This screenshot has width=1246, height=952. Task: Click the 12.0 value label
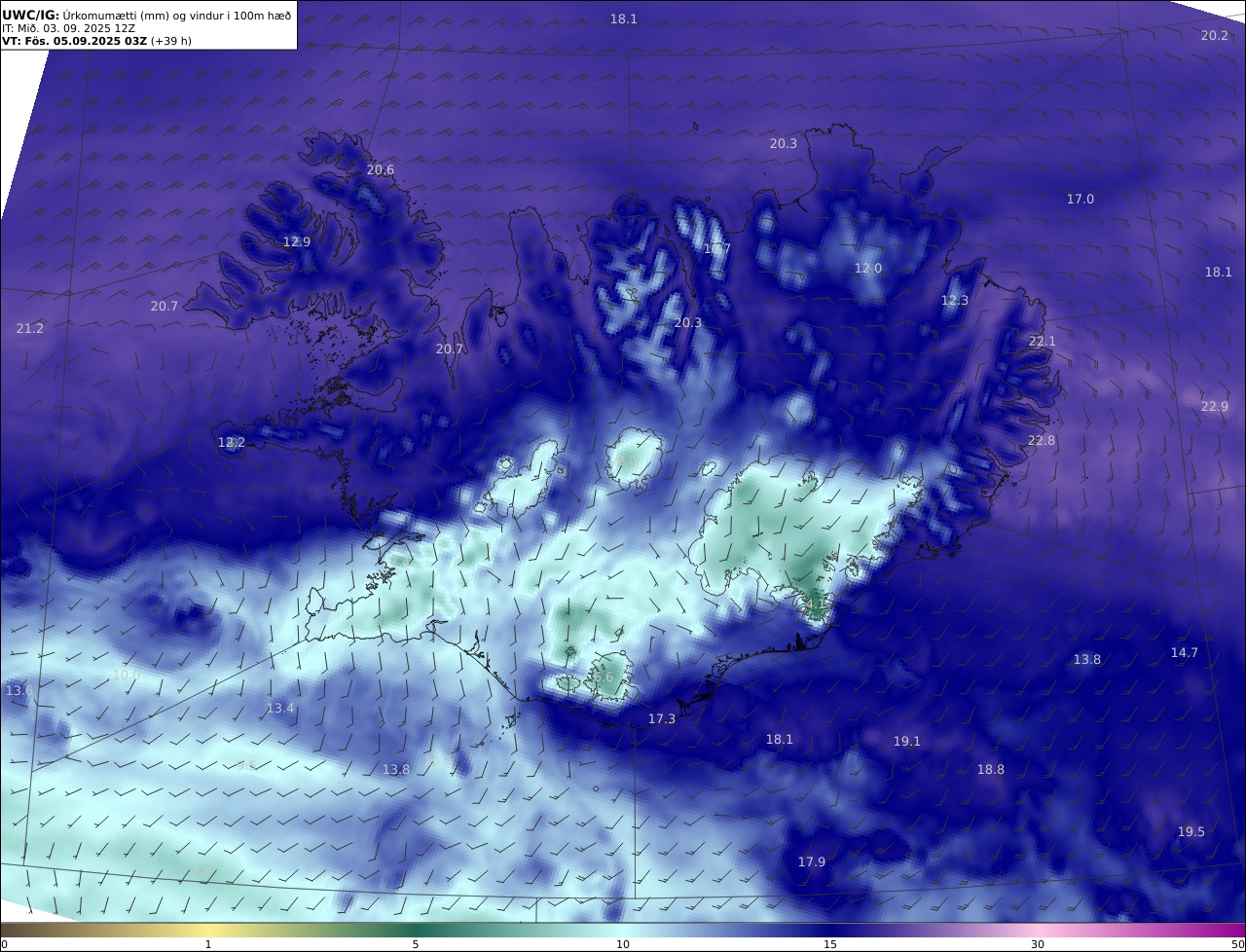[868, 269]
